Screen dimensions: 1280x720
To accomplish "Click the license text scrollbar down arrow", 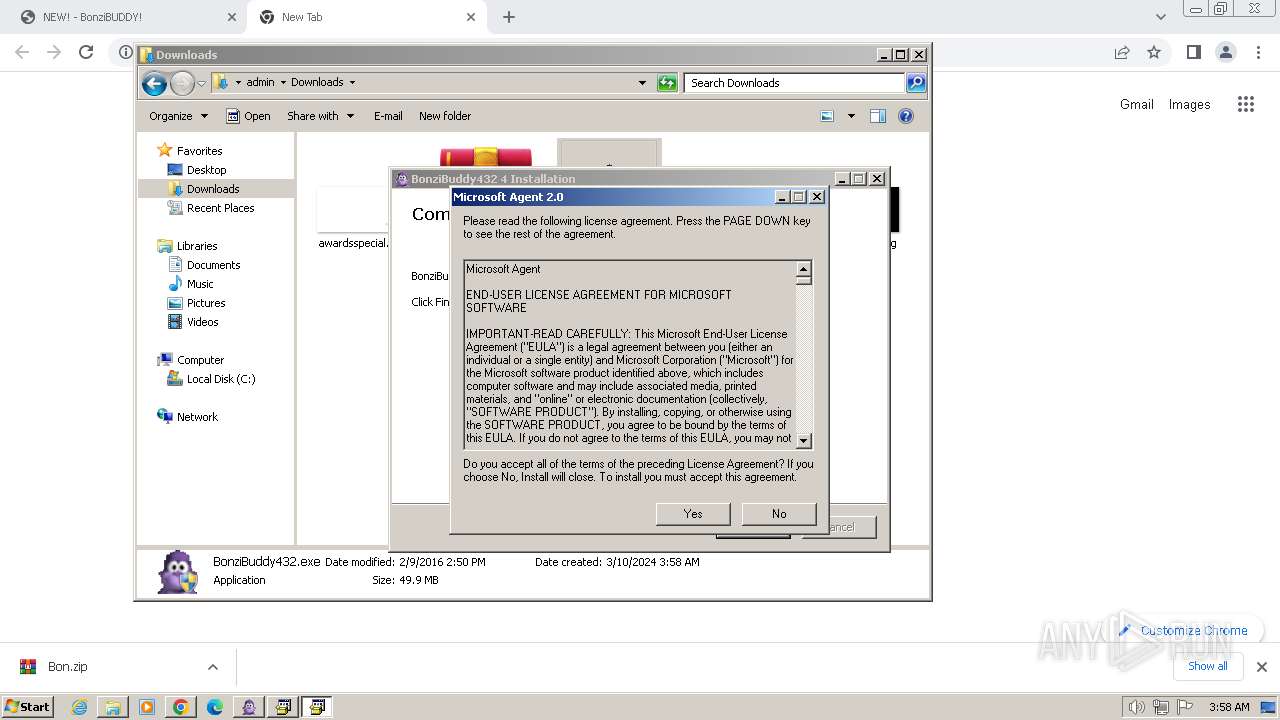I will click(803, 440).
